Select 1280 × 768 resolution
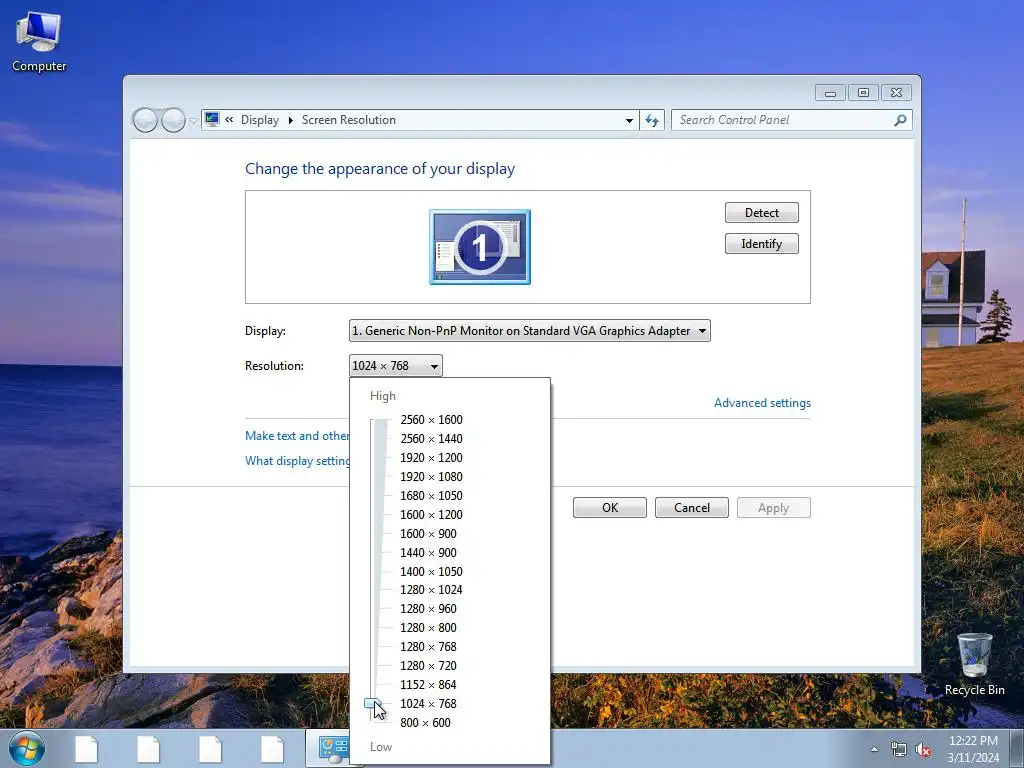Viewport: 1024px width, 768px height. click(x=428, y=647)
